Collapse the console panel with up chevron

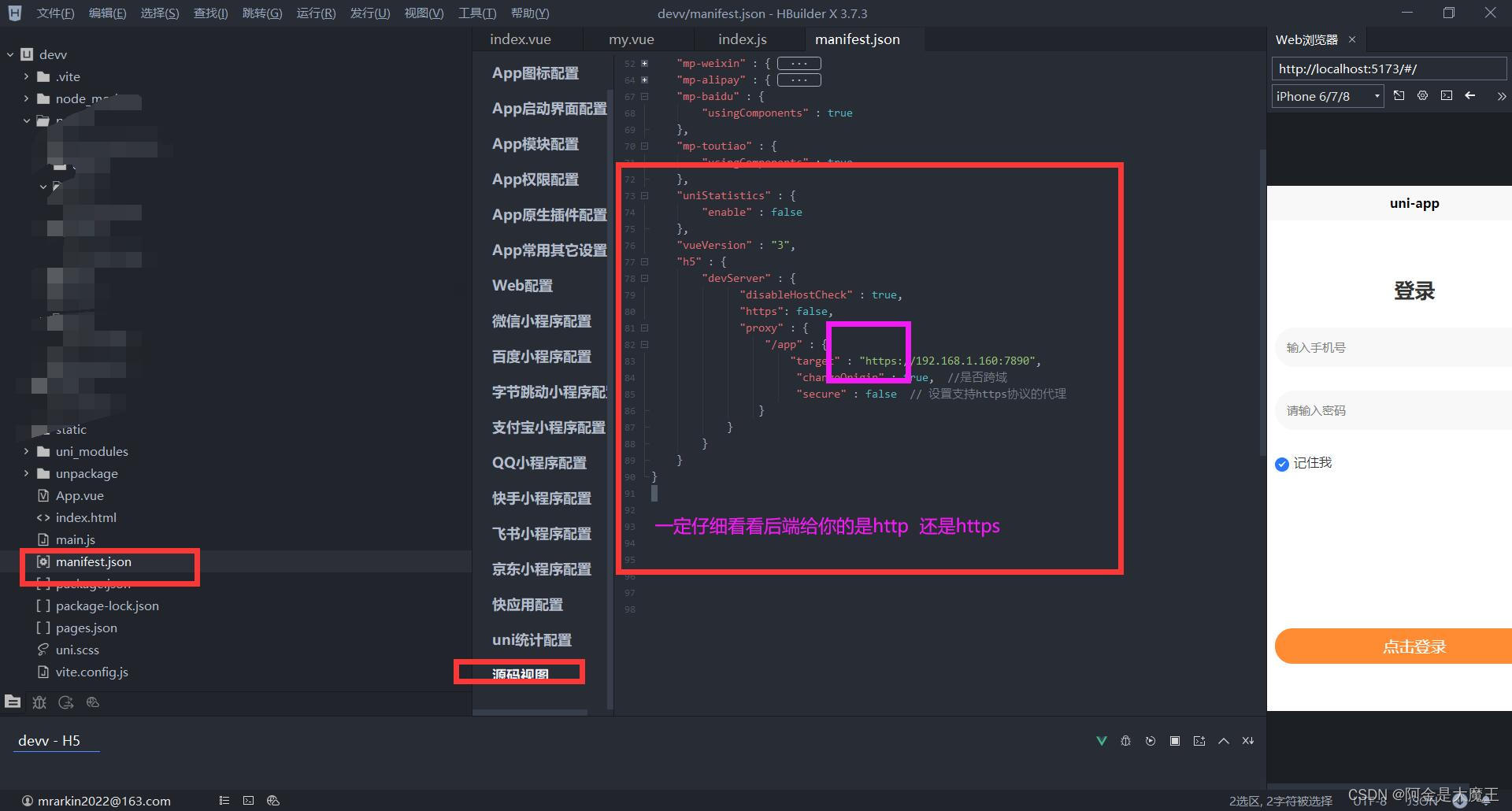tap(1224, 741)
